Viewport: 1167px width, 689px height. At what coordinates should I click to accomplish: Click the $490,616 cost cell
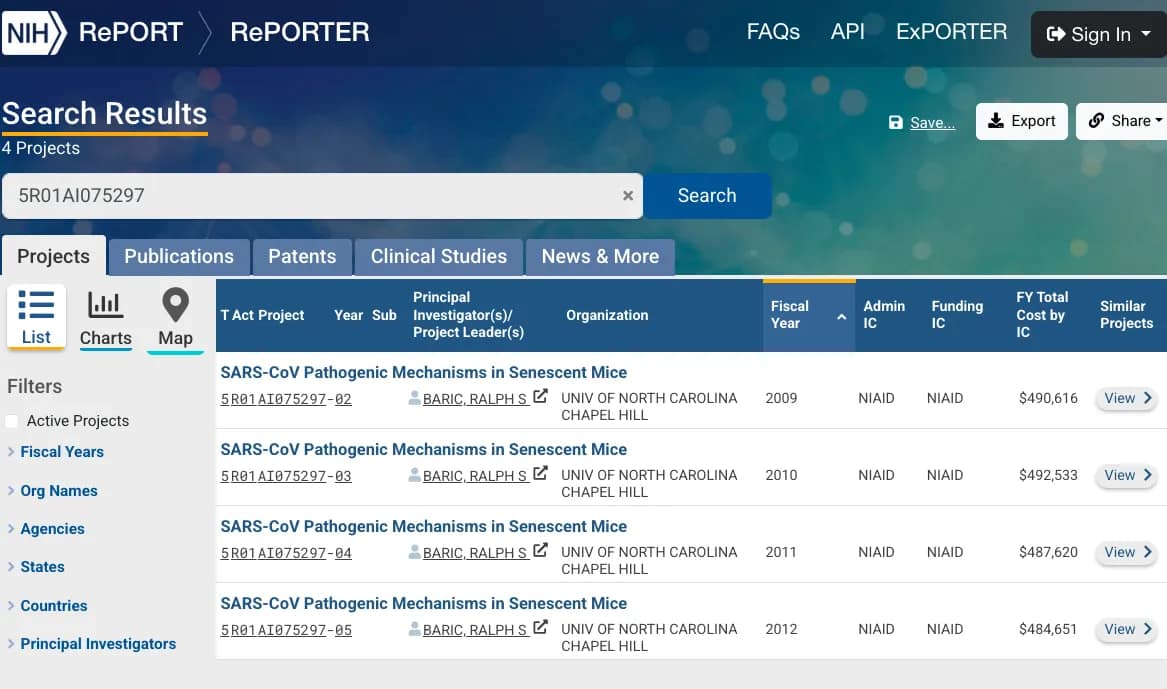point(1048,398)
